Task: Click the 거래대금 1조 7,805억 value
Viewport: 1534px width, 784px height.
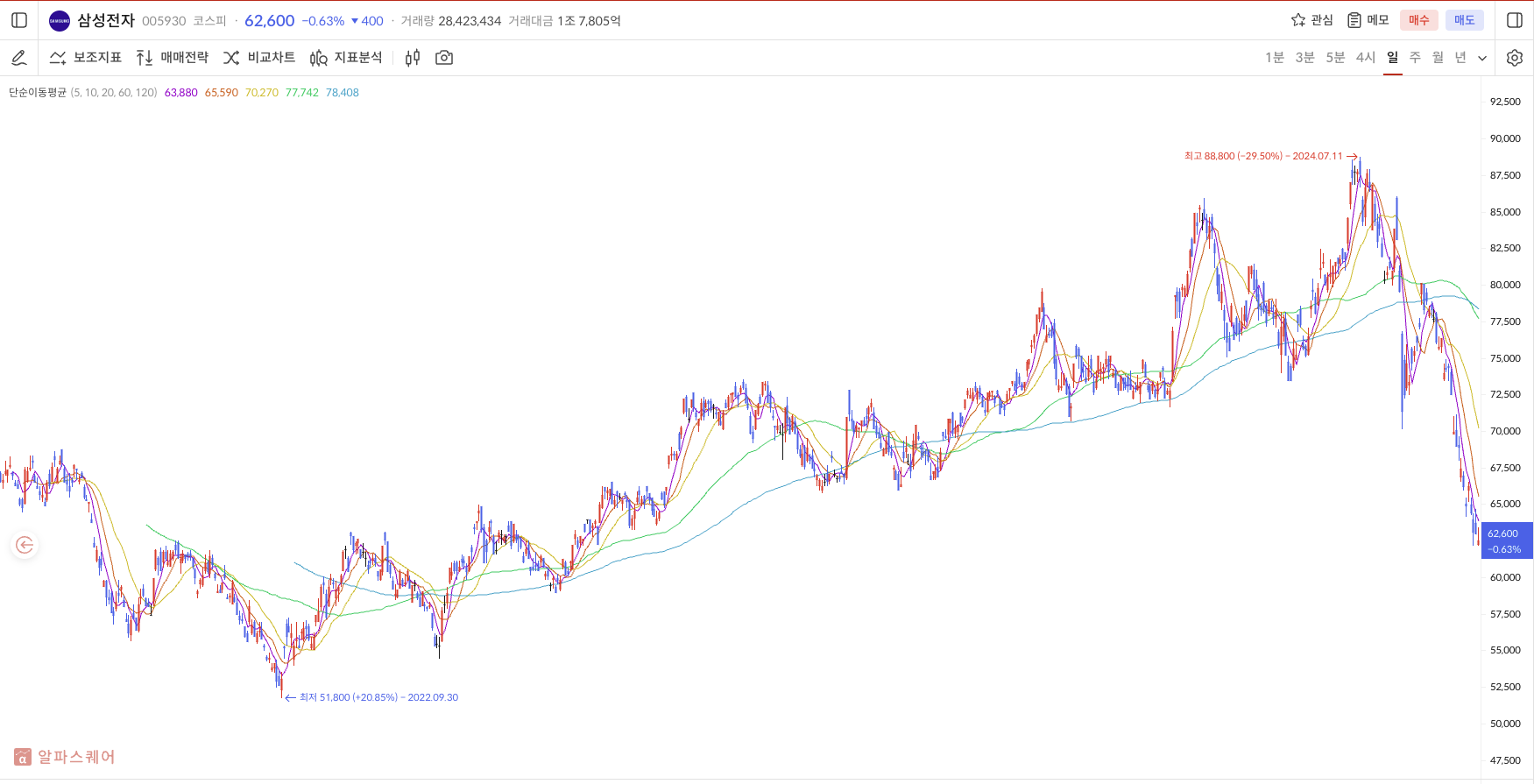Action: point(589,20)
